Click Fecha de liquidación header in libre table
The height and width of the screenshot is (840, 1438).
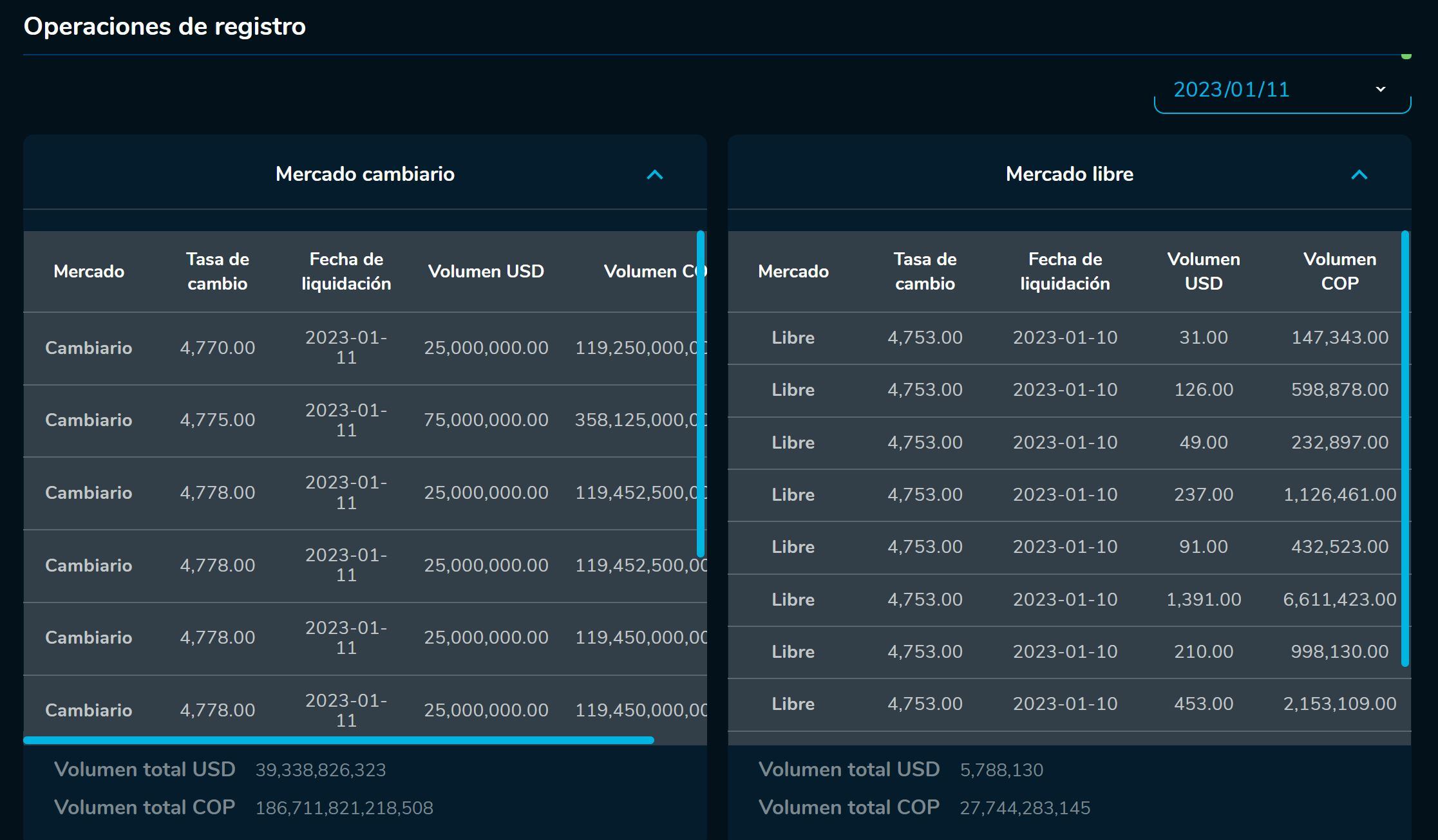pyautogui.click(x=1064, y=271)
